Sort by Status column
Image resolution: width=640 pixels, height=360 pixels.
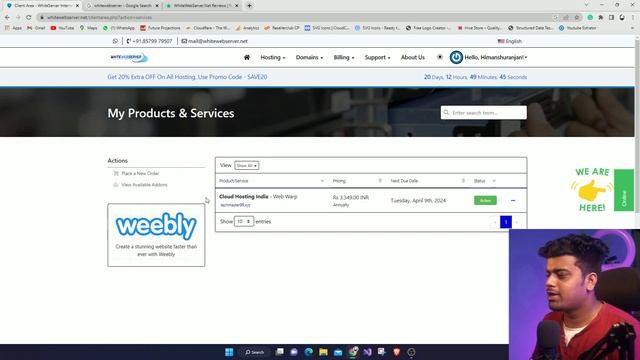click(484, 181)
